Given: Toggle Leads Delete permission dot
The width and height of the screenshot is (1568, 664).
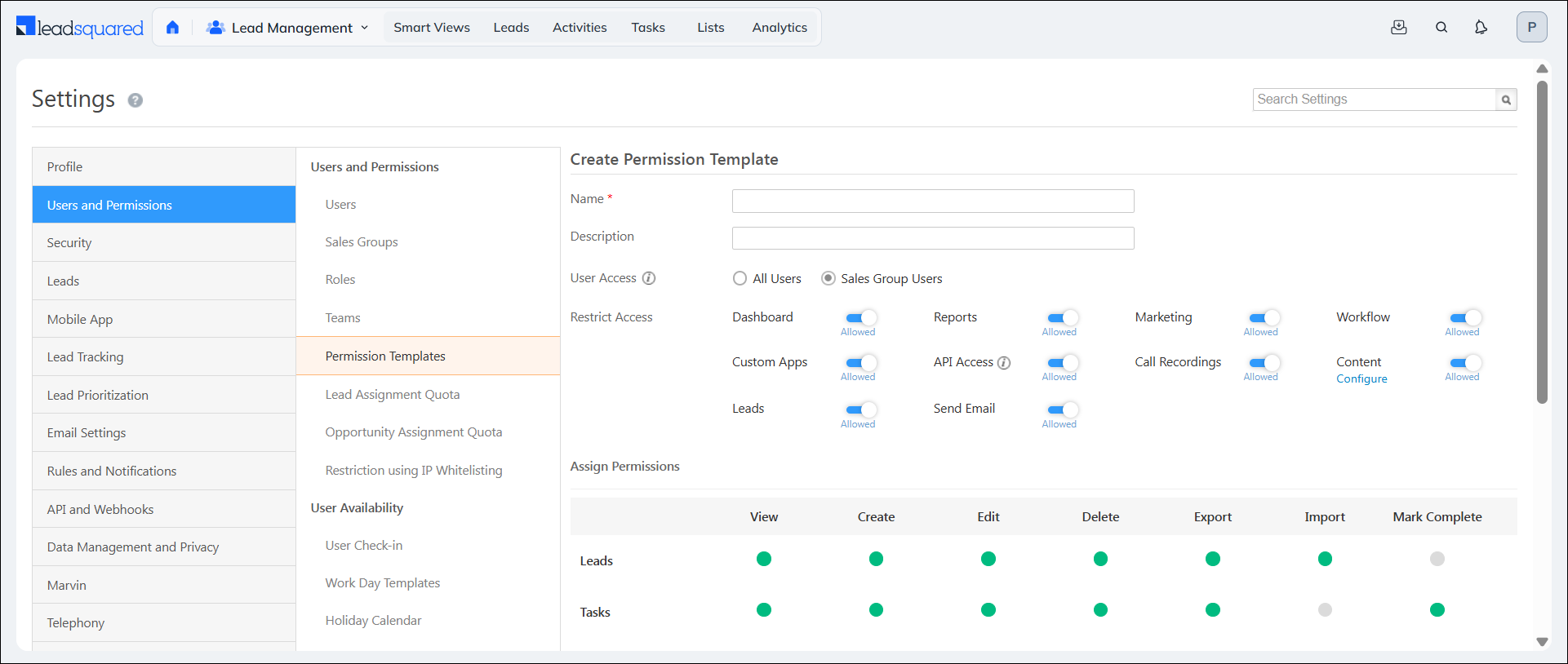Looking at the screenshot, I should pyautogui.click(x=1100, y=559).
